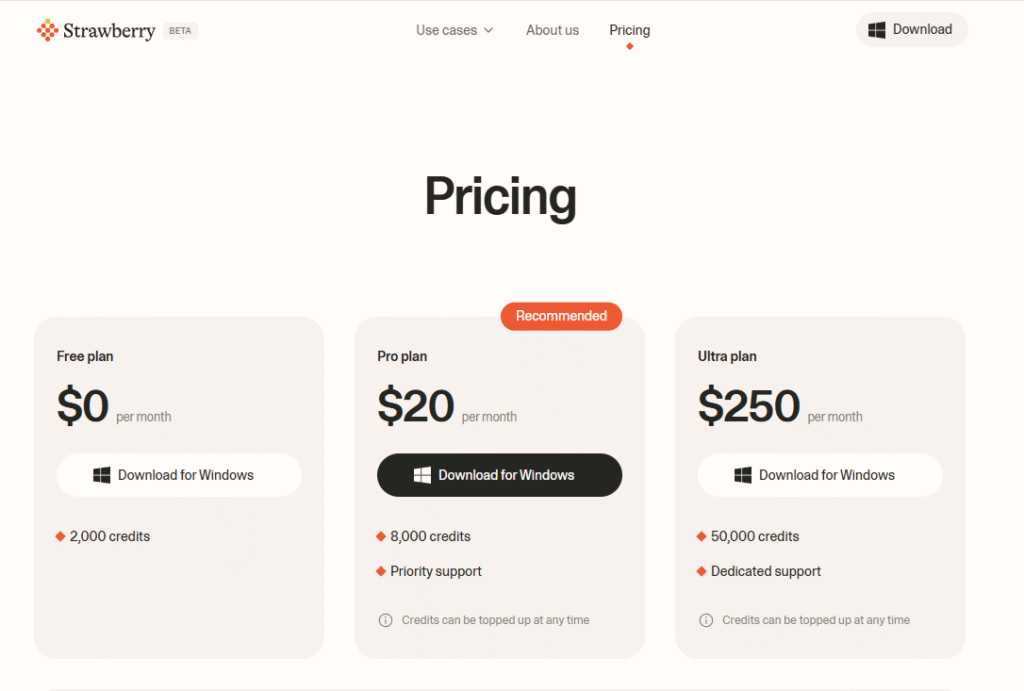1024x691 pixels.
Task: Click Windows icon in Free plan download button
Action: pyautogui.click(x=102, y=475)
